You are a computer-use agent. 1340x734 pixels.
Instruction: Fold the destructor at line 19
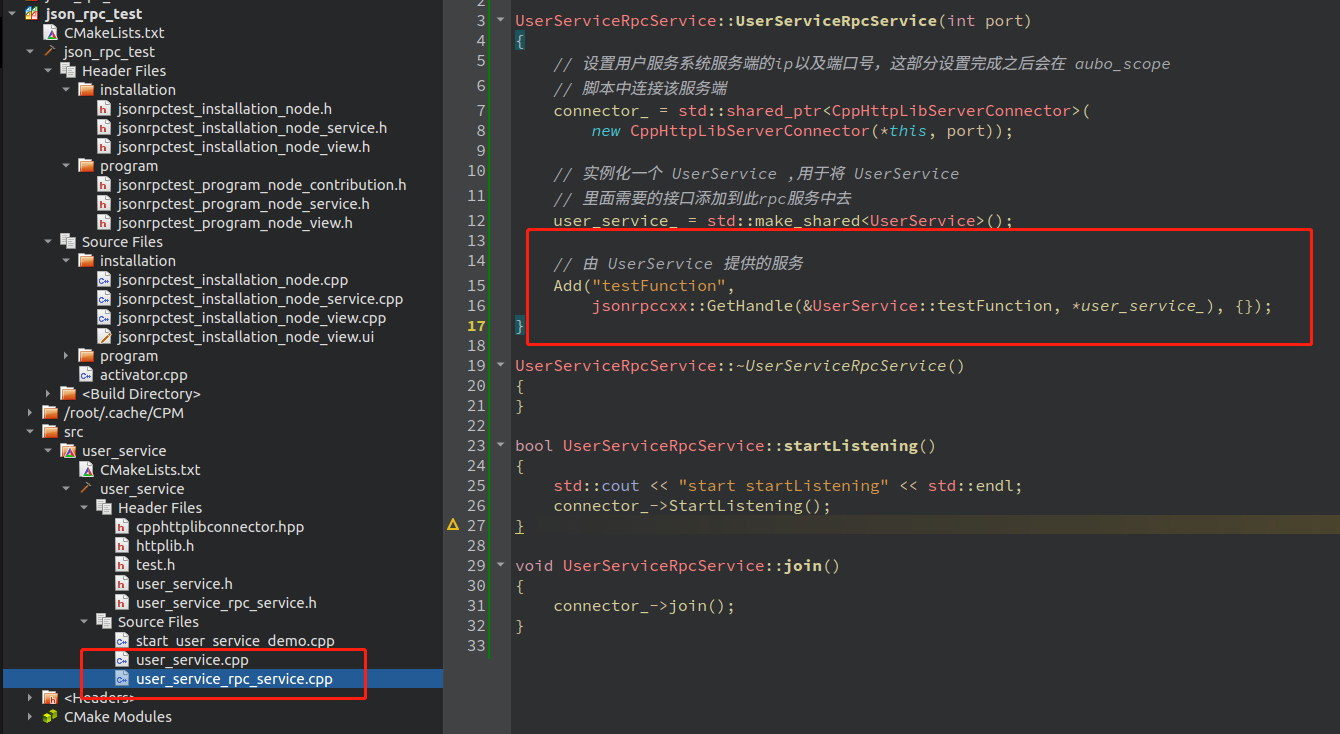(501, 366)
